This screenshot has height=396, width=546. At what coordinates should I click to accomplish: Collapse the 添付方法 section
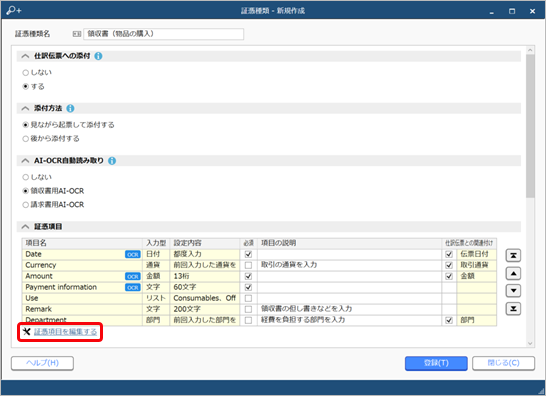(25, 108)
